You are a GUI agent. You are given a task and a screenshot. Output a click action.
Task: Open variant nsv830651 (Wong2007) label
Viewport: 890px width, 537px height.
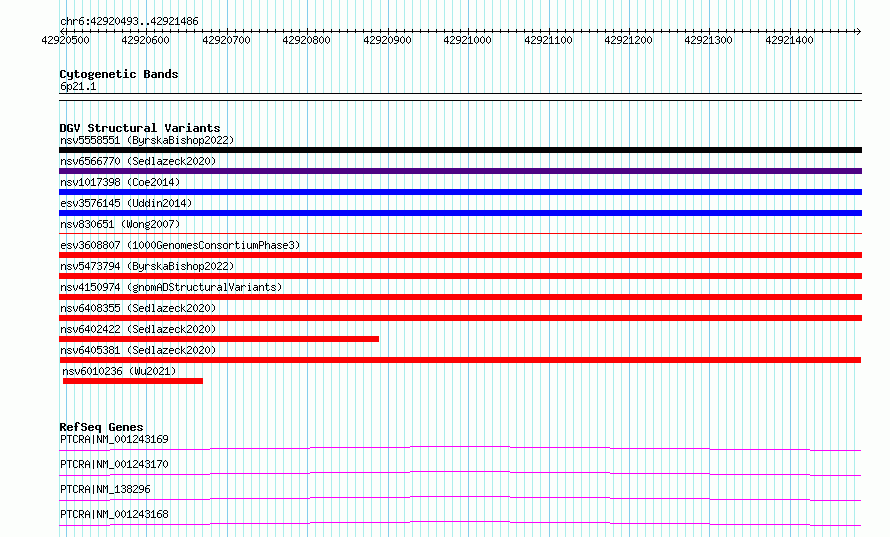(120, 224)
